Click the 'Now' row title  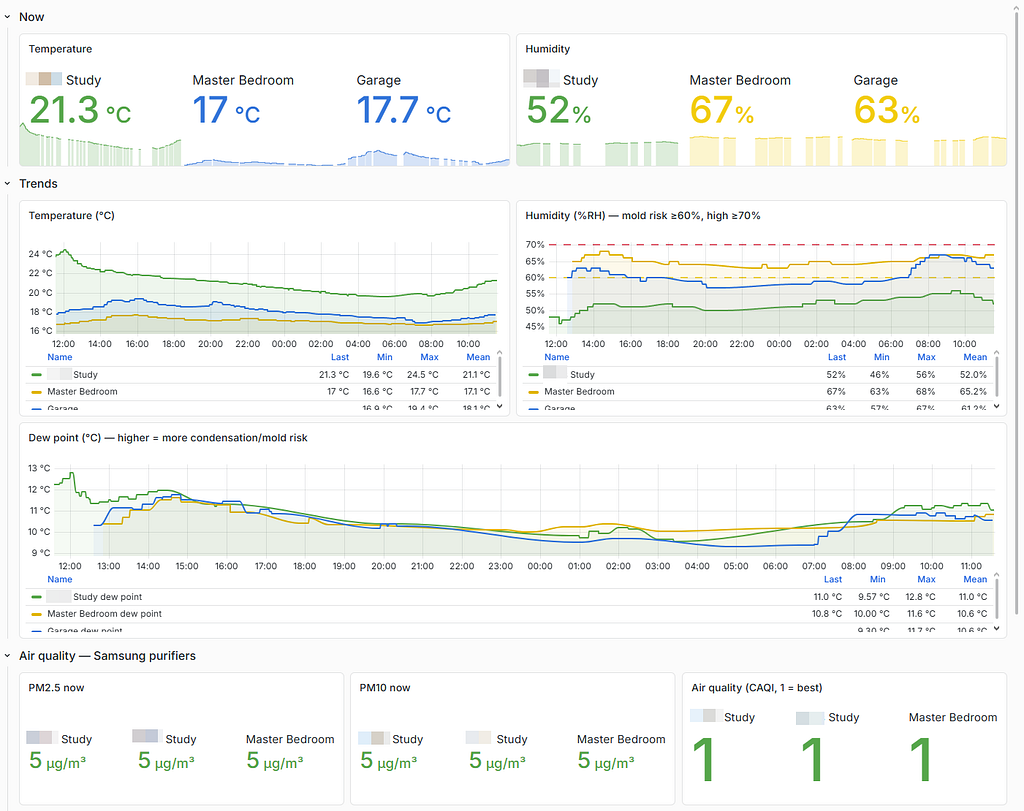pyautogui.click(x=31, y=17)
